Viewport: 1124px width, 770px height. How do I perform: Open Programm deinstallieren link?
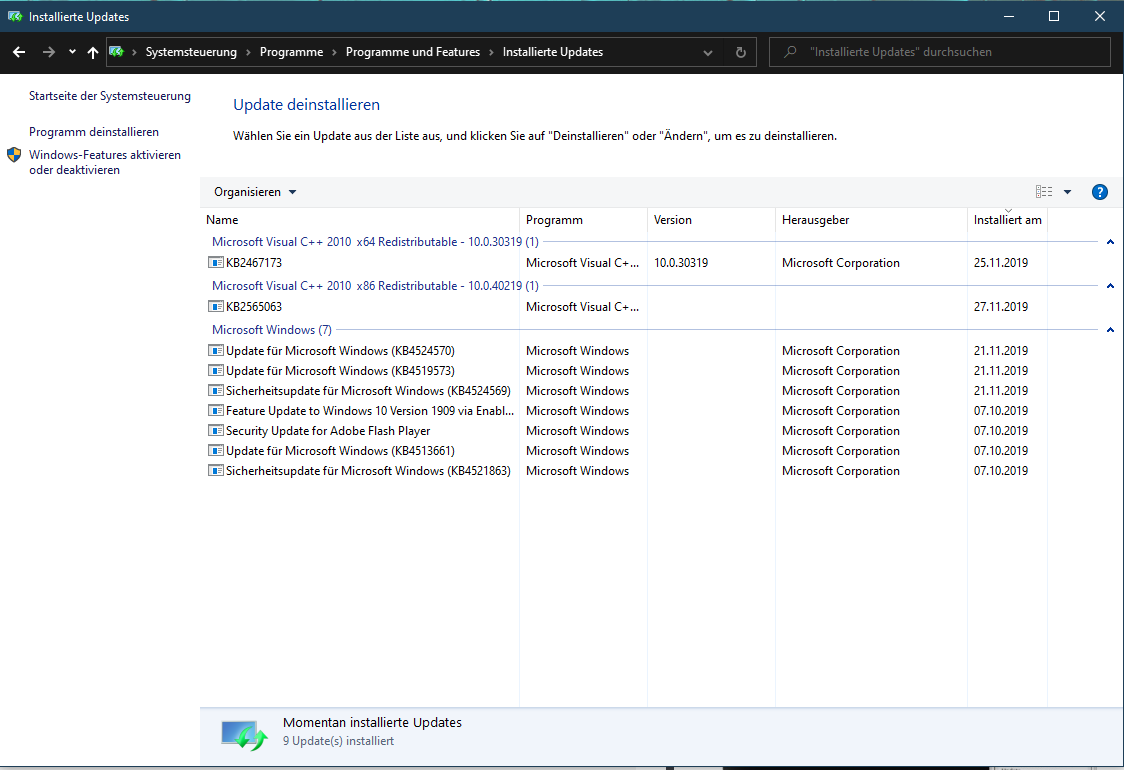(94, 132)
